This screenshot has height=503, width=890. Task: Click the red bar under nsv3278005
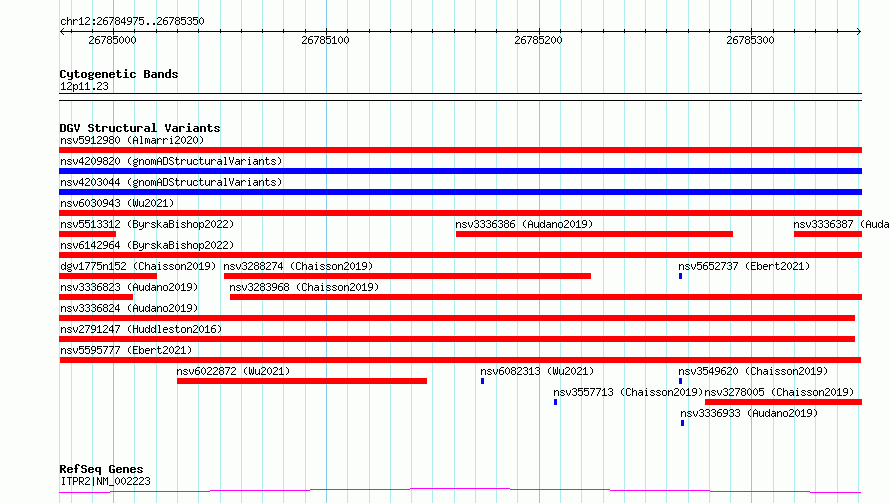[783, 402]
